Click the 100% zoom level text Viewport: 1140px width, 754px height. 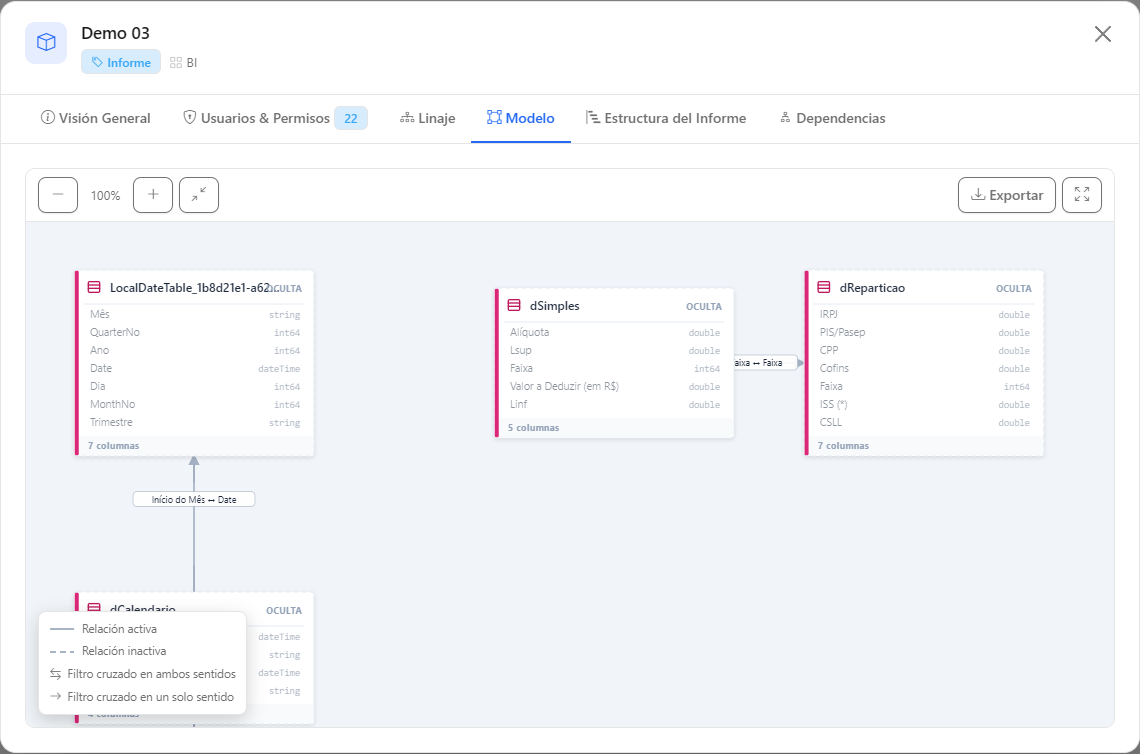pos(105,196)
